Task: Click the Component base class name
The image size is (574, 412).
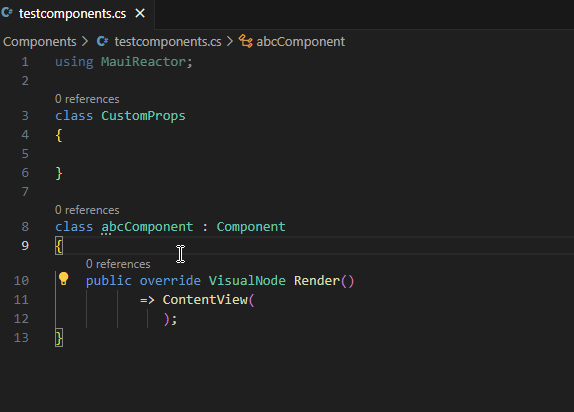Action: pos(251,227)
